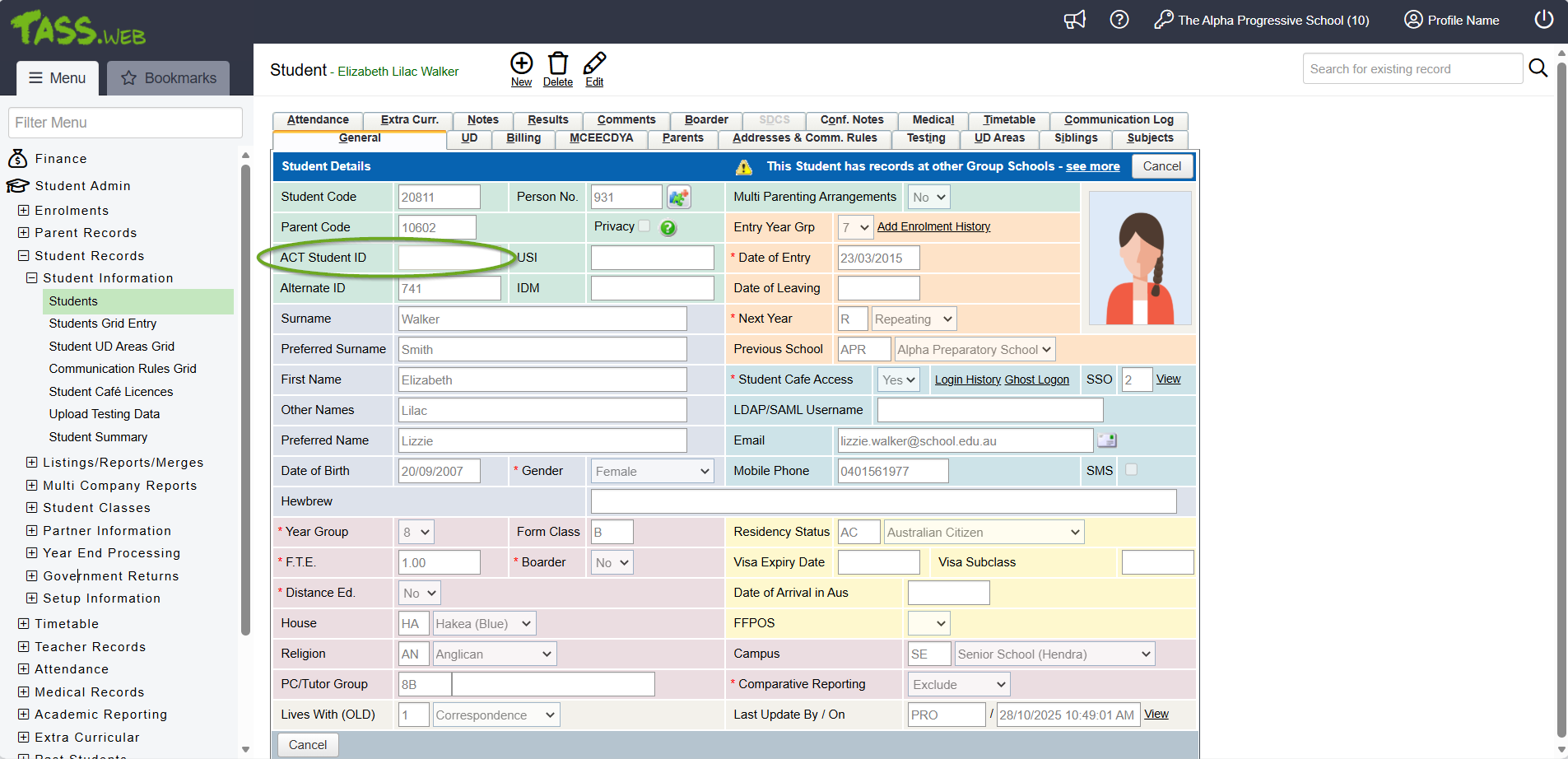Open the Gender dropdown

click(x=652, y=472)
